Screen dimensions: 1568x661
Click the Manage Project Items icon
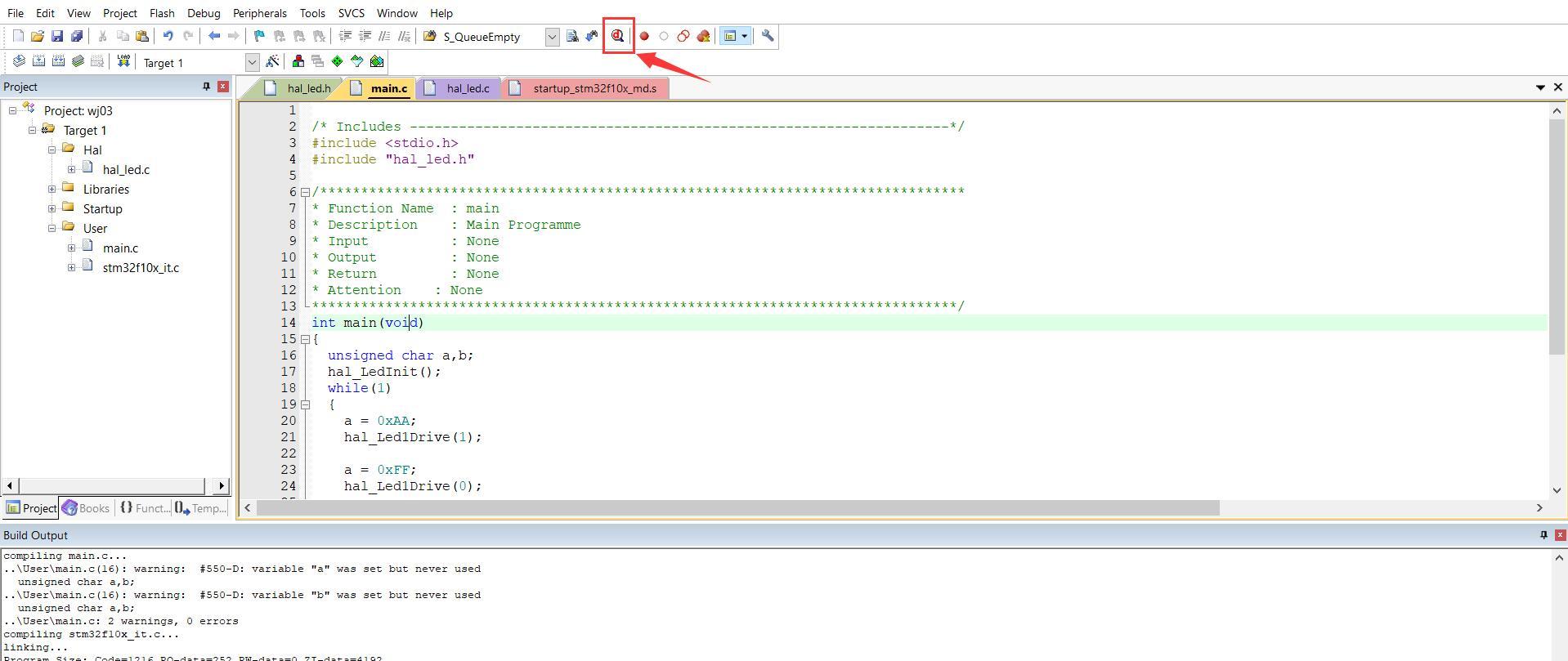[298, 61]
